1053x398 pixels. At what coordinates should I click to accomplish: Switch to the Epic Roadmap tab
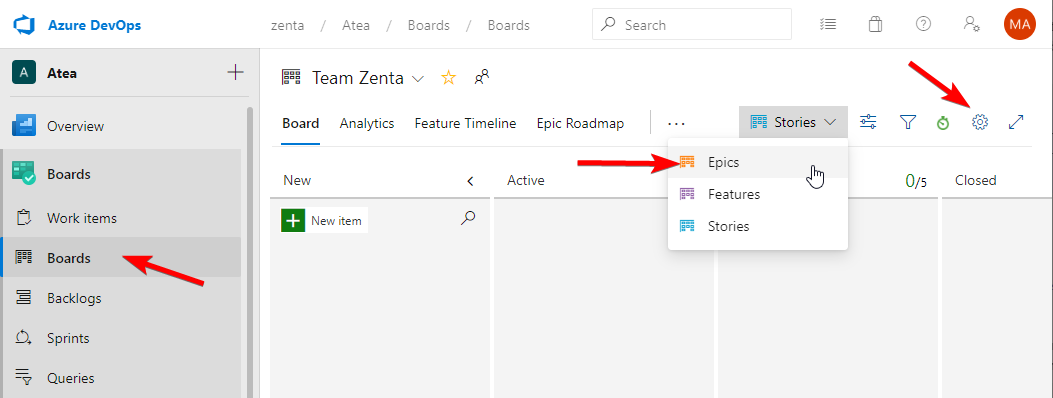(x=580, y=123)
